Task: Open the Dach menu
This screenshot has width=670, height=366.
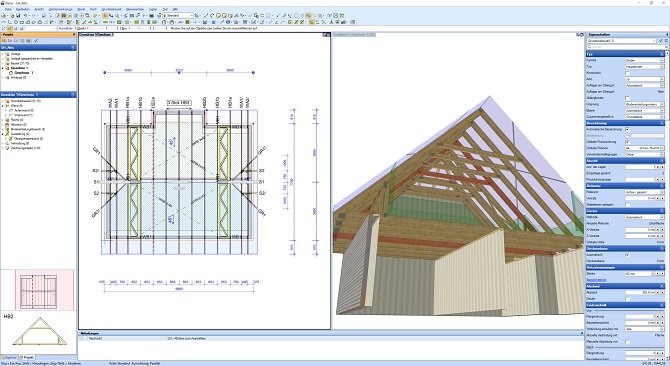Action: pyautogui.click(x=93, y=9)
